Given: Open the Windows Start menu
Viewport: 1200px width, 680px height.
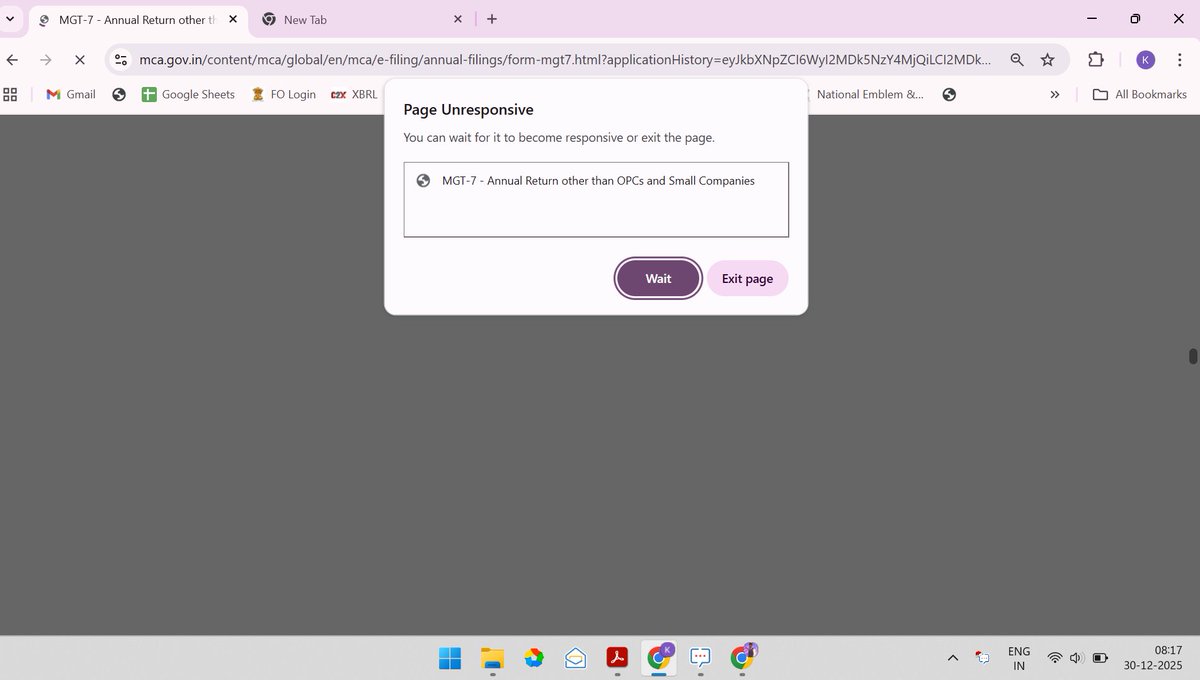Looking at the screenshot, I should tap(450, 657).
